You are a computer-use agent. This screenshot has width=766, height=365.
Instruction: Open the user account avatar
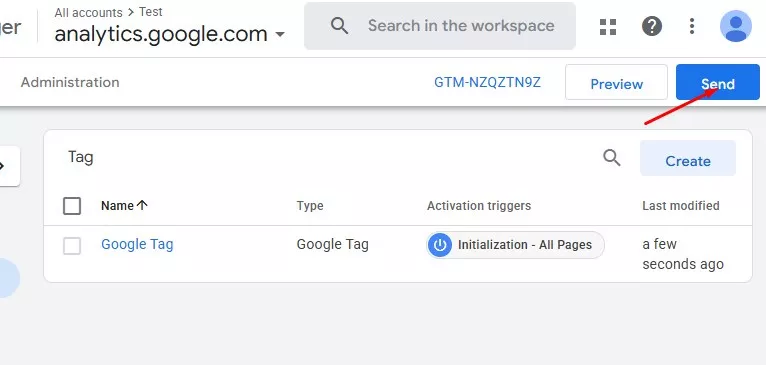coord(736,26)
